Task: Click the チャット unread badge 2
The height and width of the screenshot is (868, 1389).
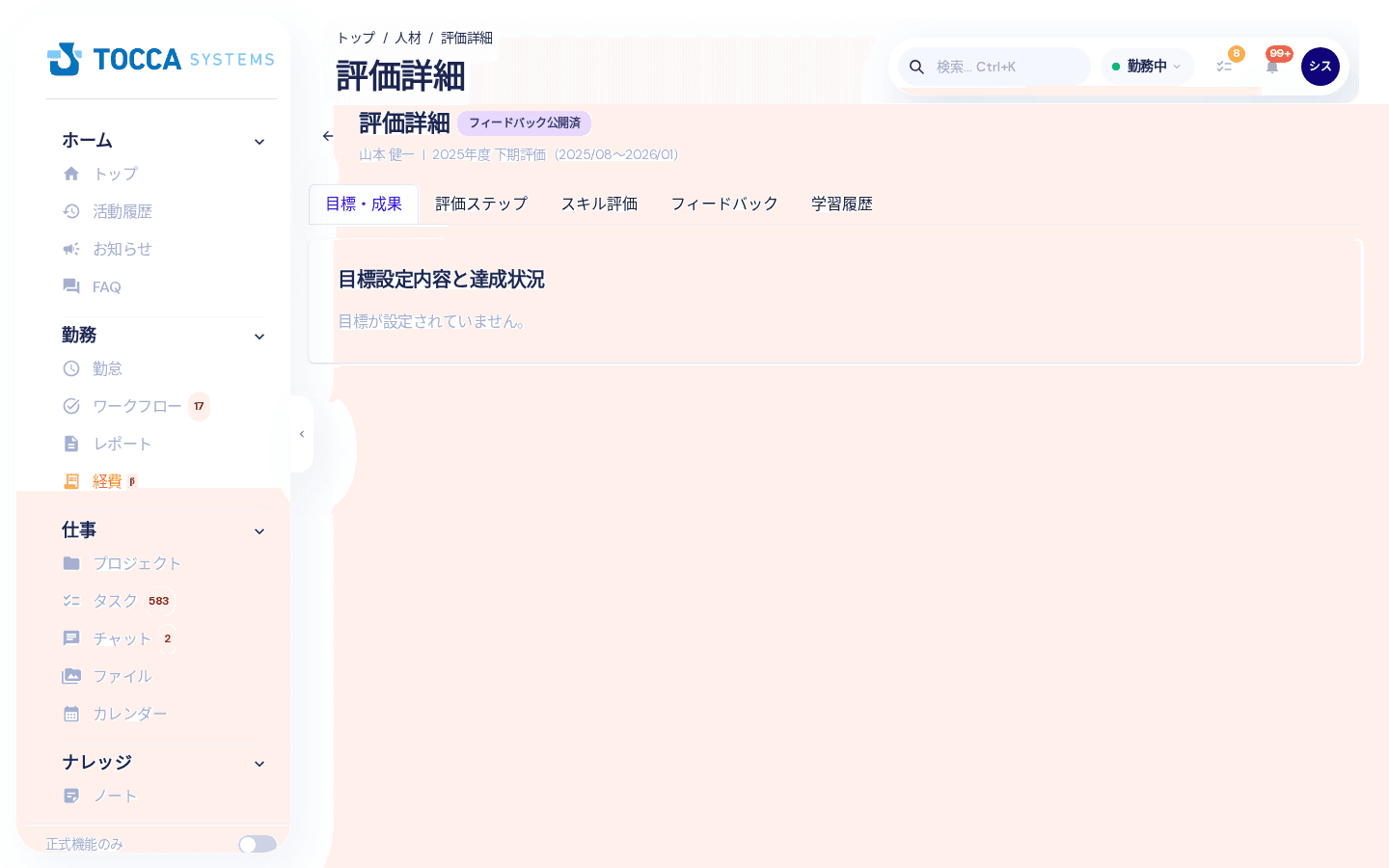Action: [x=168, y=638]
